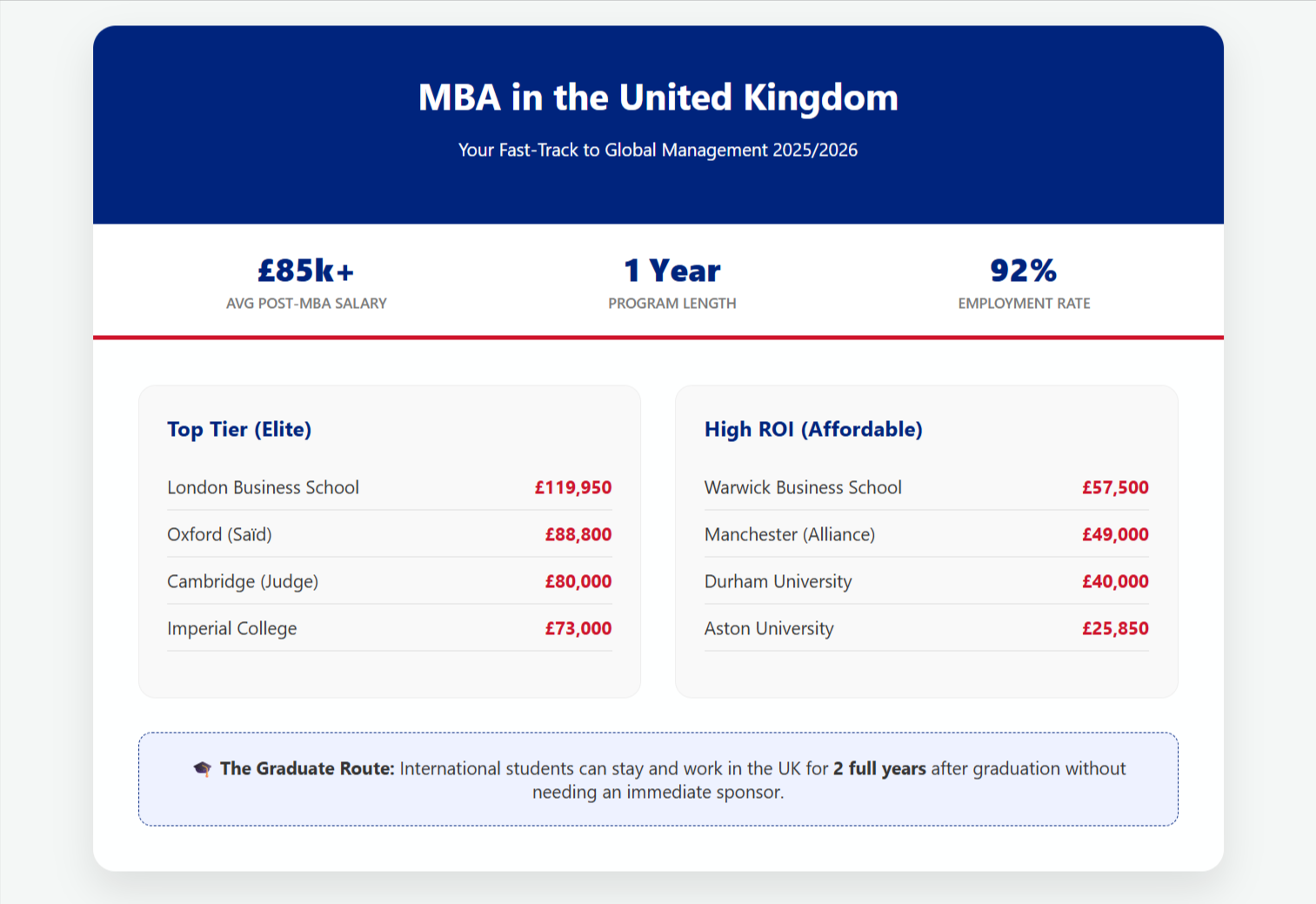Click the subtitle about Global Management 2025/2026
The height and width of the screenshot is (904, 1316).
click(658, 150)
